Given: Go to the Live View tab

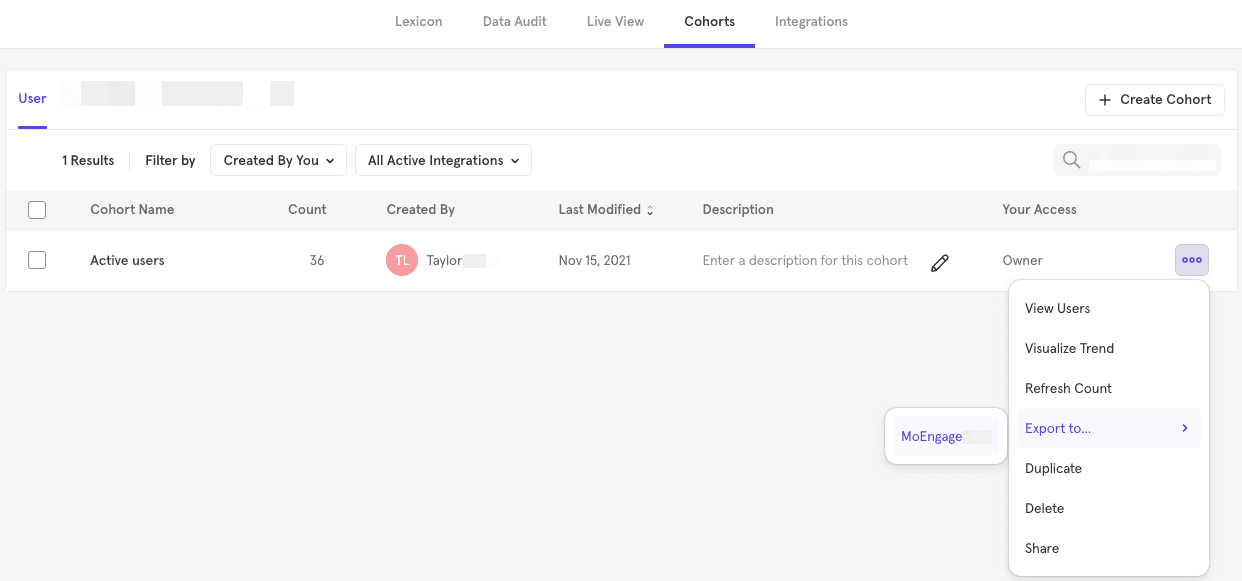Looking at the screenshot, I should [x=615, y=21].
